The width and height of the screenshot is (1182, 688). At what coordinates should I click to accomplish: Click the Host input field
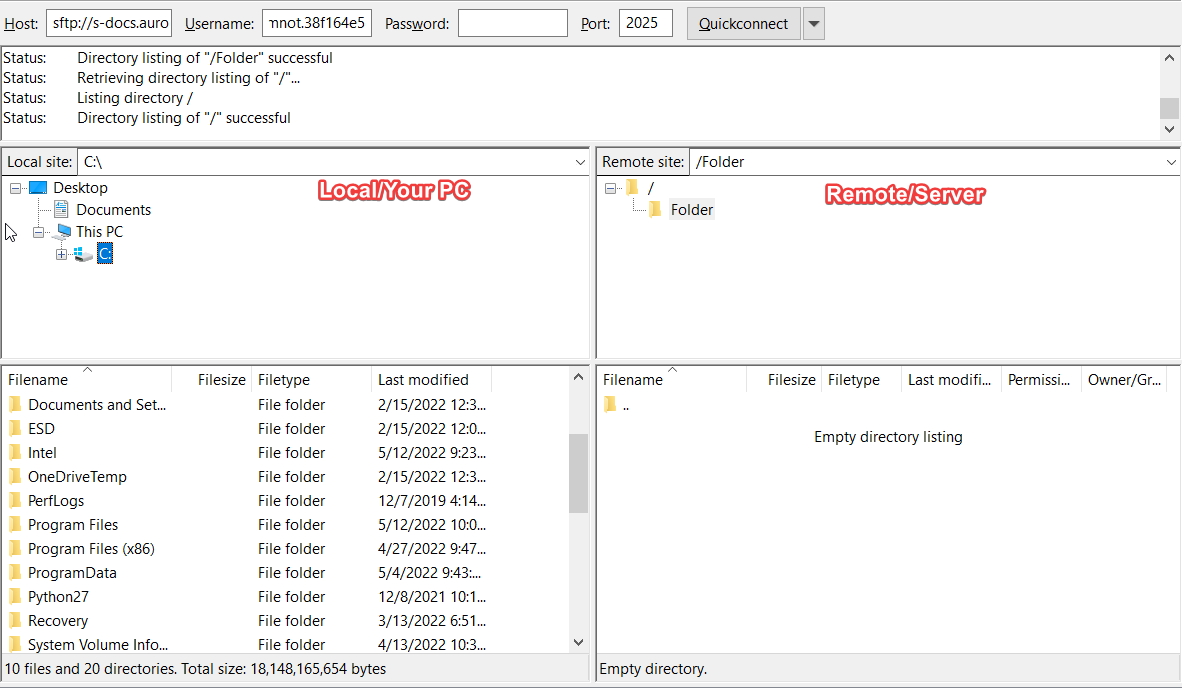108,22
